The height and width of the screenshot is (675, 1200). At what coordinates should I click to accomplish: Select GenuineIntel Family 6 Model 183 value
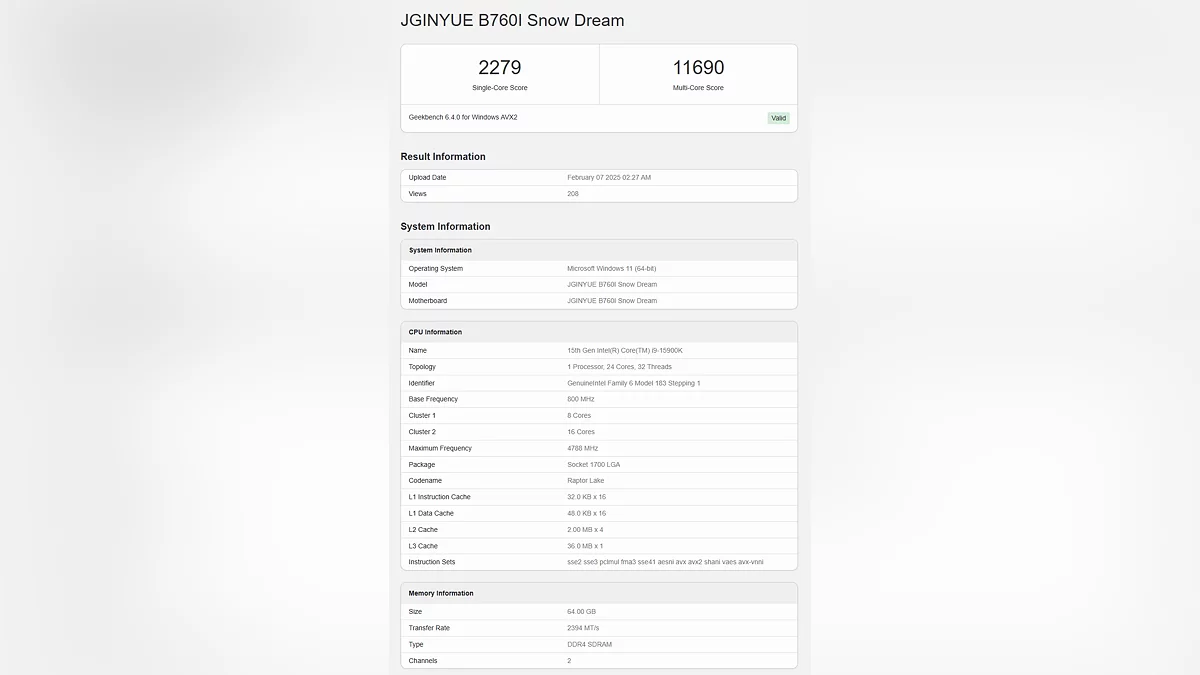[x=634, y=383]
